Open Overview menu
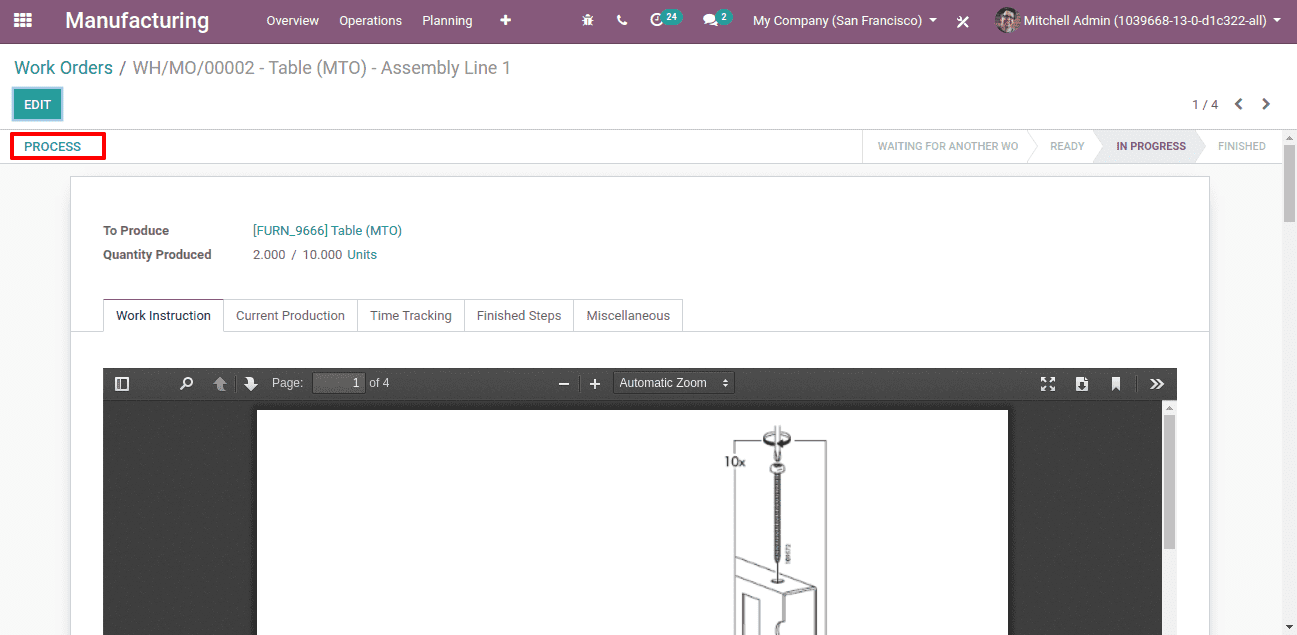Viewport: 1297px width, 635px height. click(293, 20)
